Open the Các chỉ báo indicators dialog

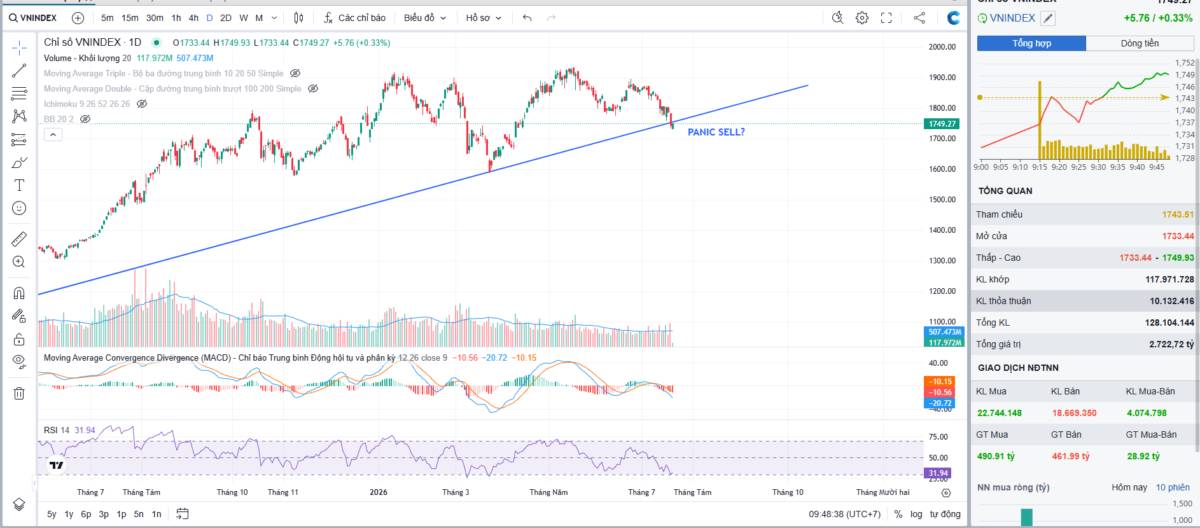[355, 17]
